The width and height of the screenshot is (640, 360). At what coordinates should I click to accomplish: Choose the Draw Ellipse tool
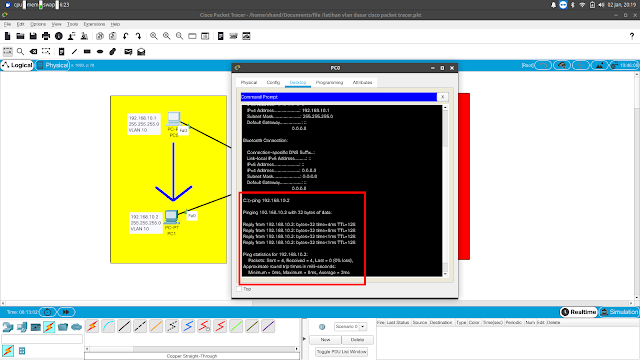(100, 51)
